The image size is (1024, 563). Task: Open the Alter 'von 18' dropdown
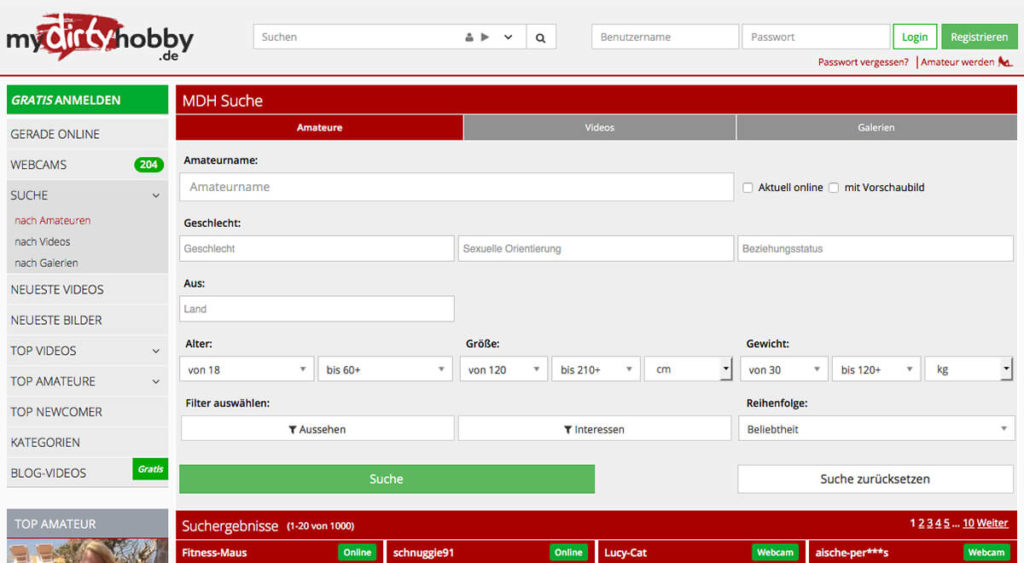tap(246, 370)
